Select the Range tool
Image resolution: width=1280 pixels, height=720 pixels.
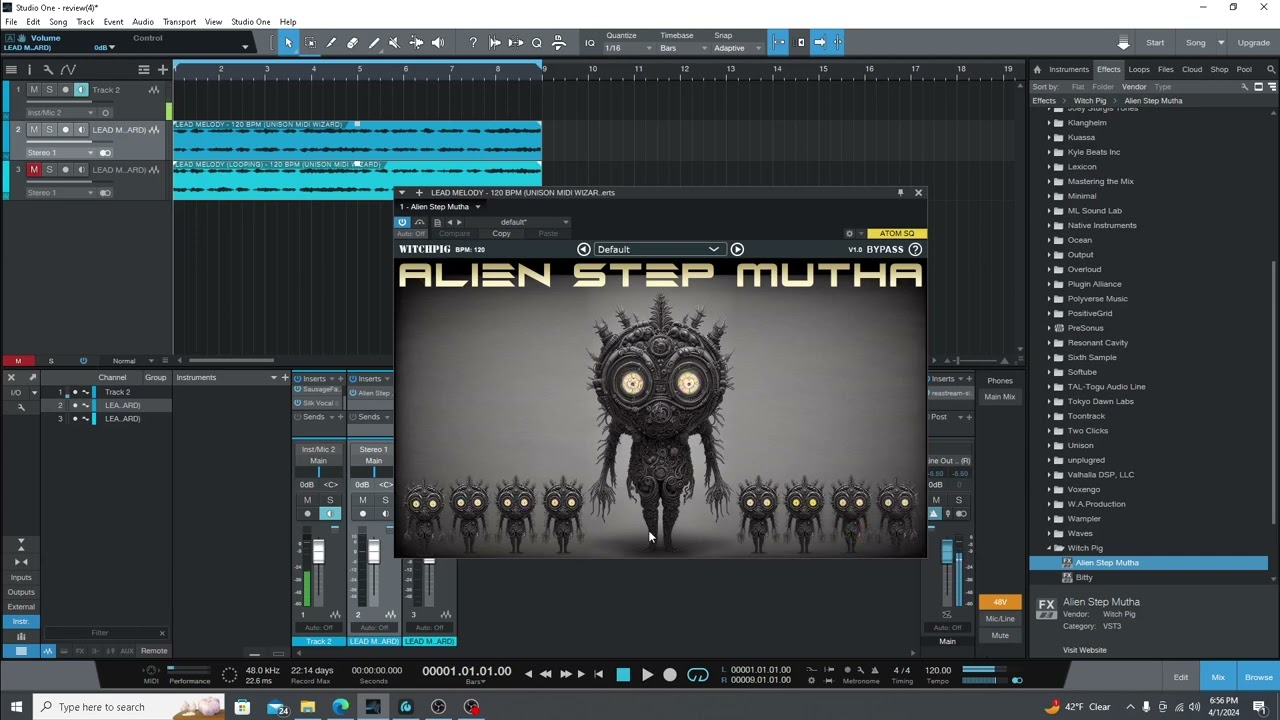click(x=310, y=43)
